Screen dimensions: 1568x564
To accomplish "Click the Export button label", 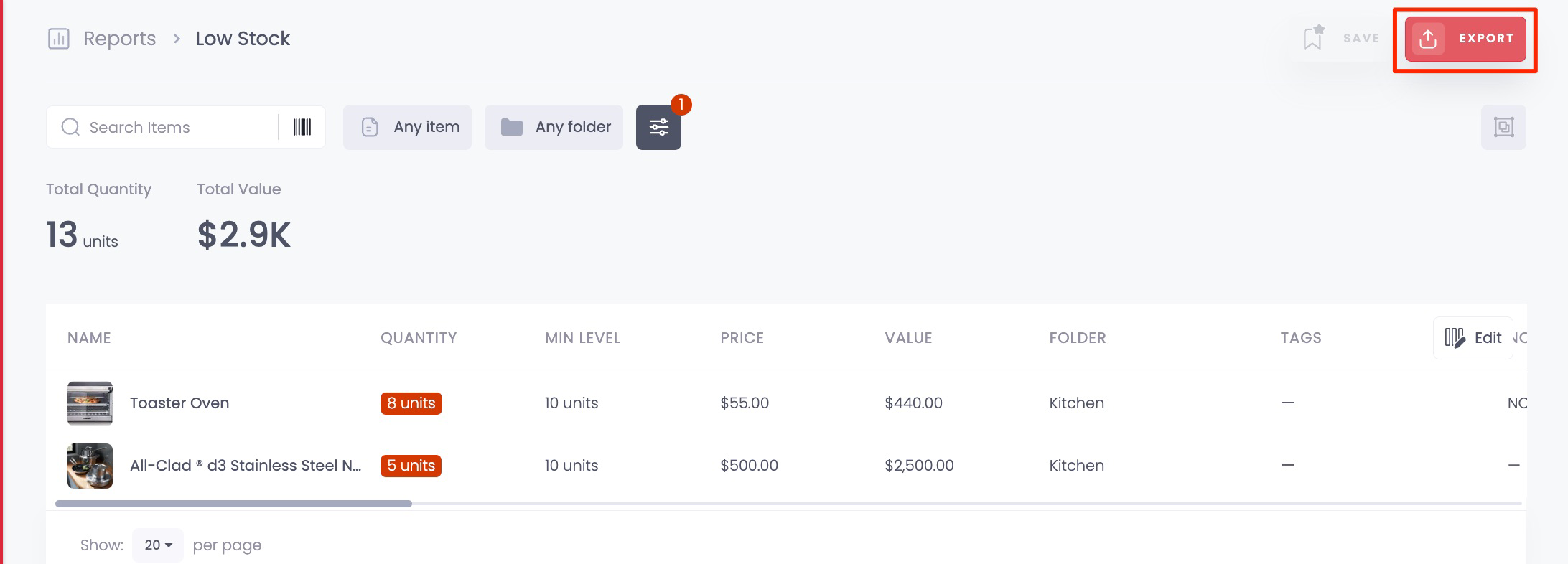I will point(1486,39).
